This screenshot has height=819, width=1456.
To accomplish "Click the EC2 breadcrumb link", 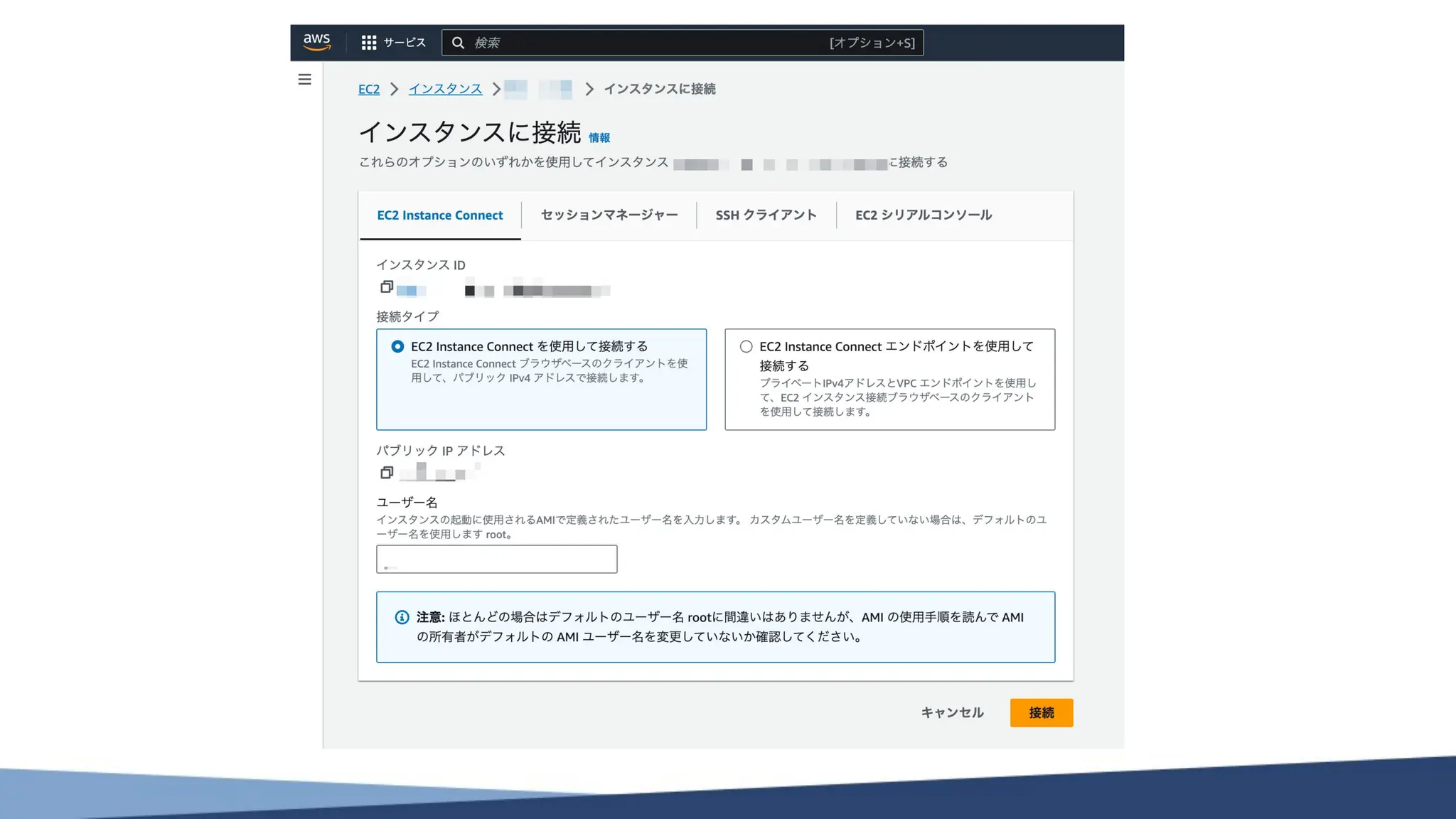I will click(368, 89).
